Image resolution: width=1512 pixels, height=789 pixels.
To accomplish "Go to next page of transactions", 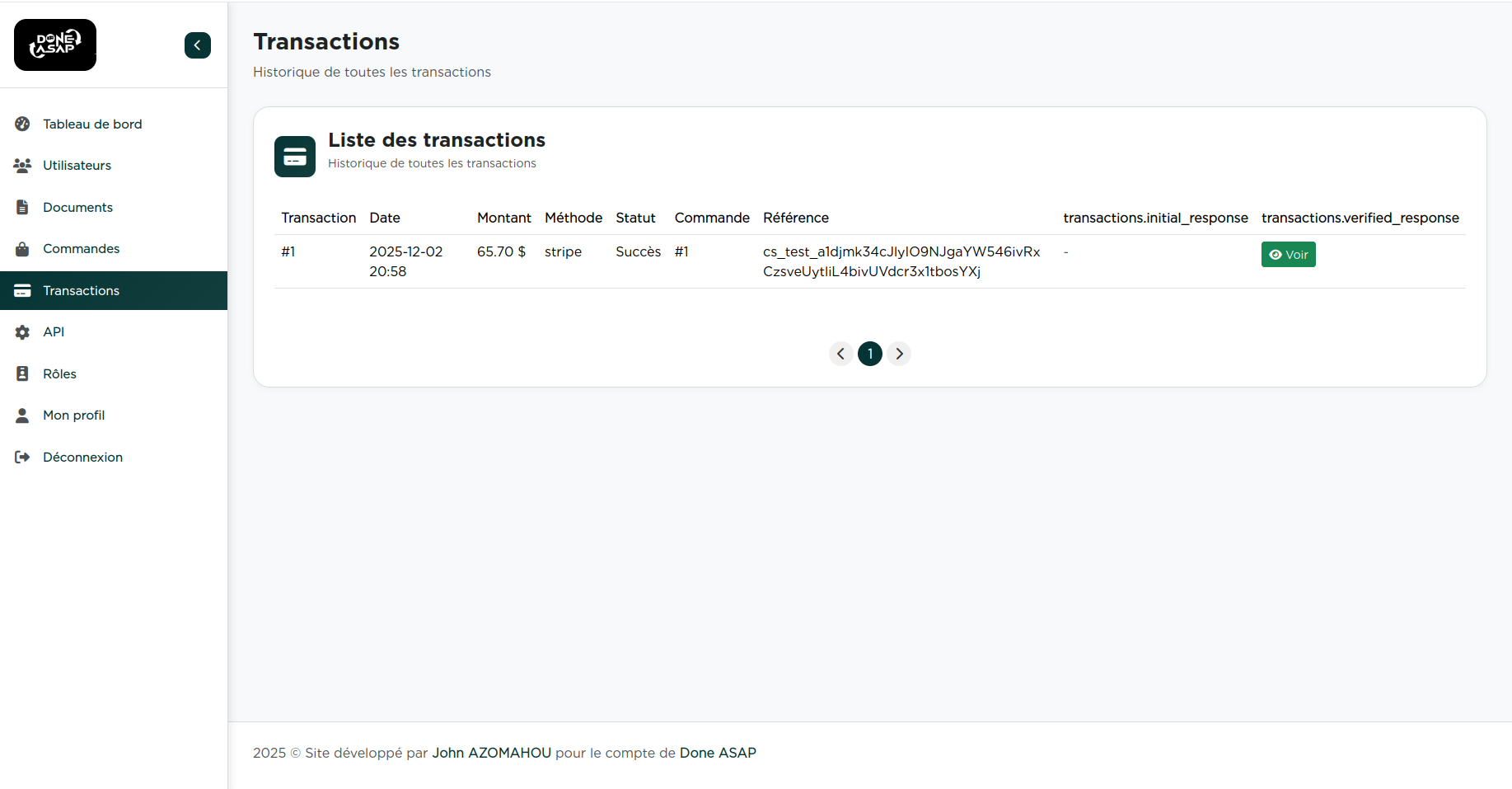I will [x=899, y=354].
